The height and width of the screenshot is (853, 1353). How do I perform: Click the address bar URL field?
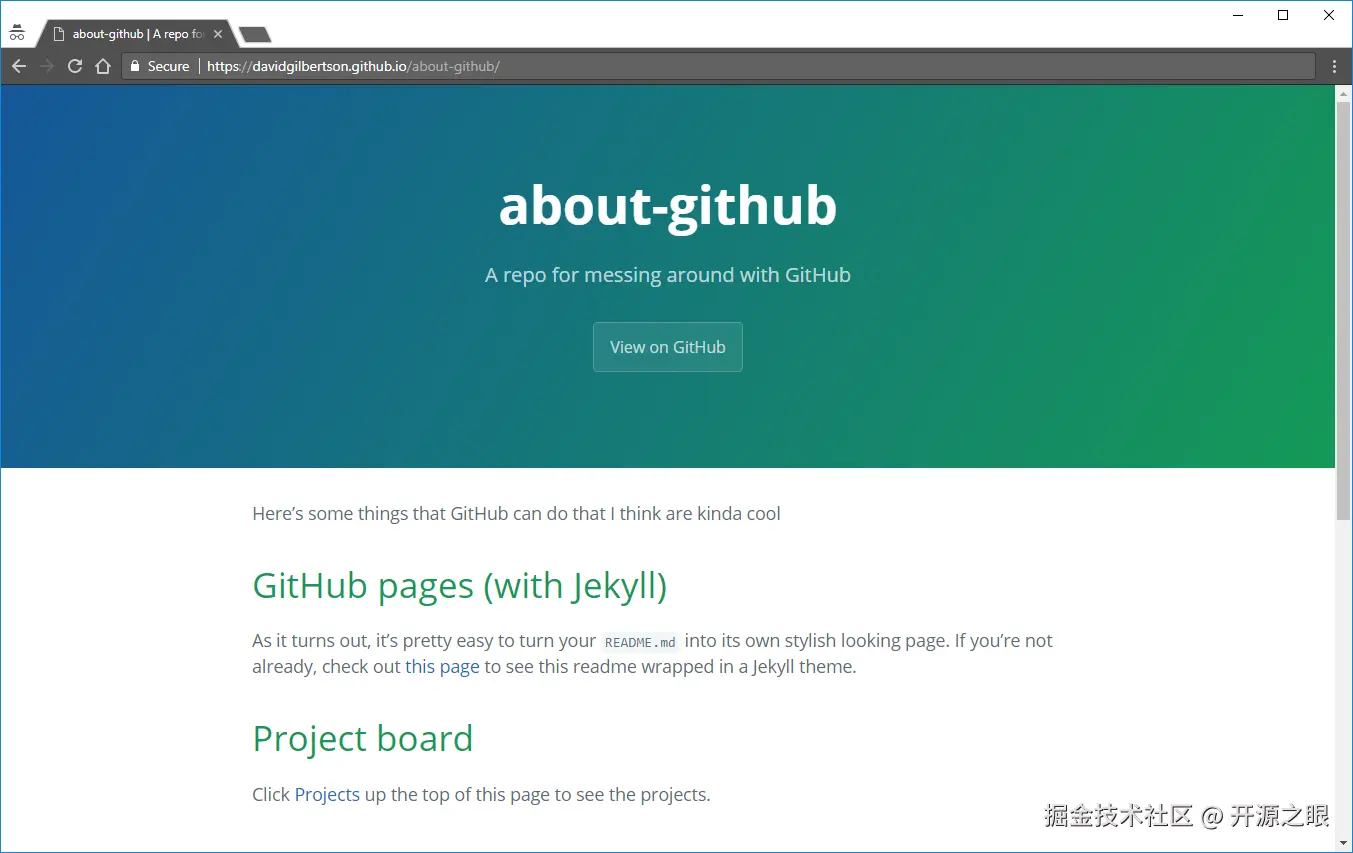[718, 66]
